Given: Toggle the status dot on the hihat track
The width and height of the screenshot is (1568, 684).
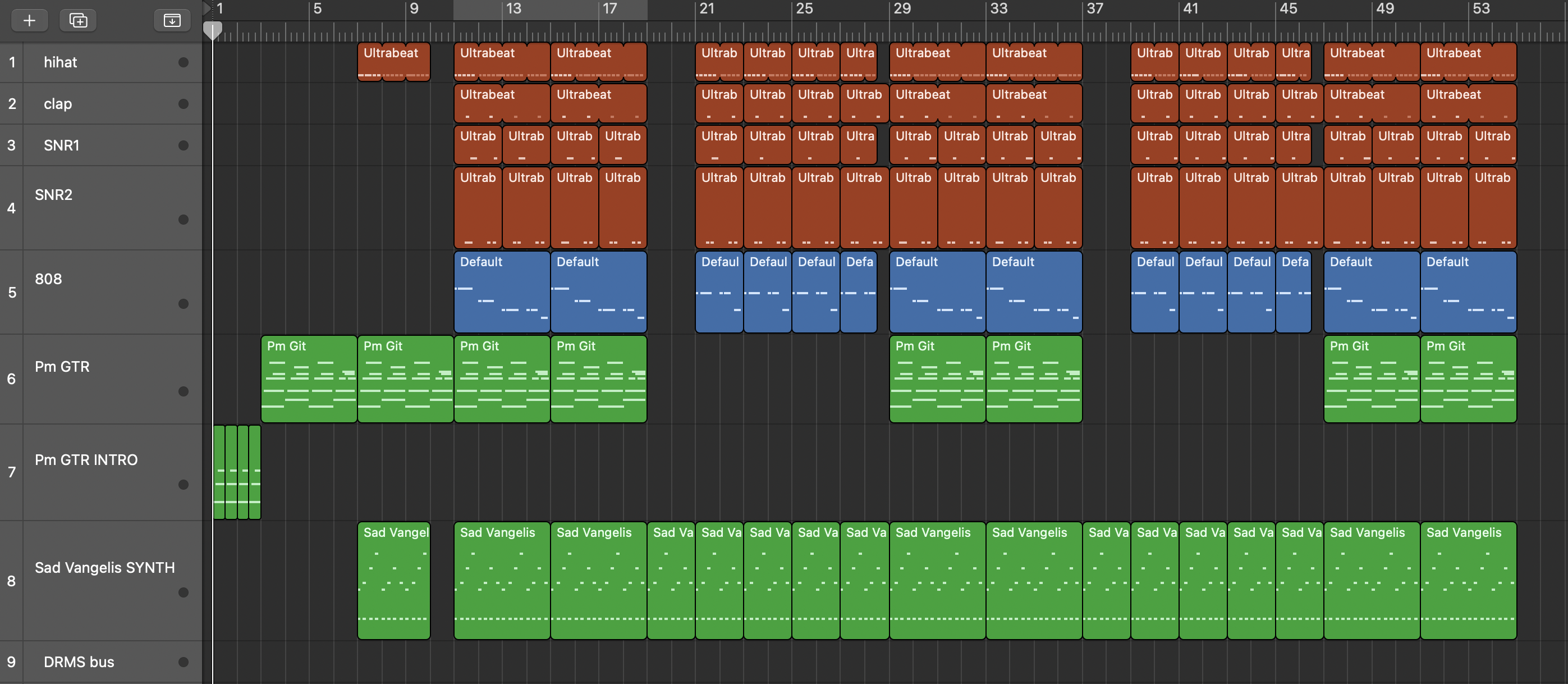Looking at the screenshot, I should pyautogui.click(x=183, y=62).
